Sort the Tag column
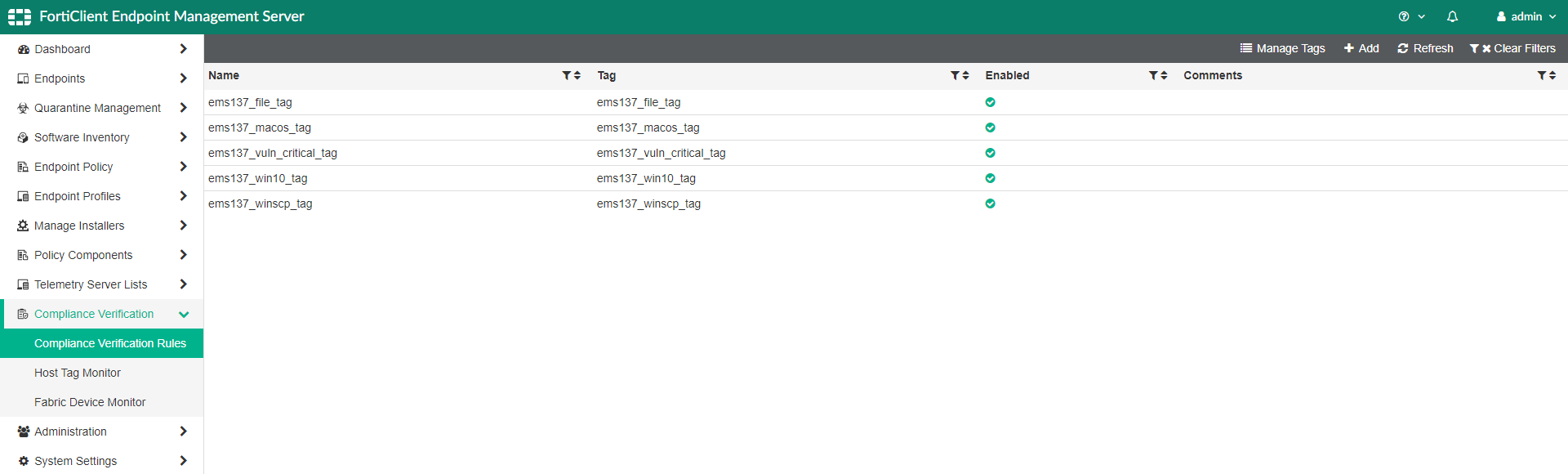The height and width of the screenshot is (474, 1568). pyautogui.click(x=965, y=75)
